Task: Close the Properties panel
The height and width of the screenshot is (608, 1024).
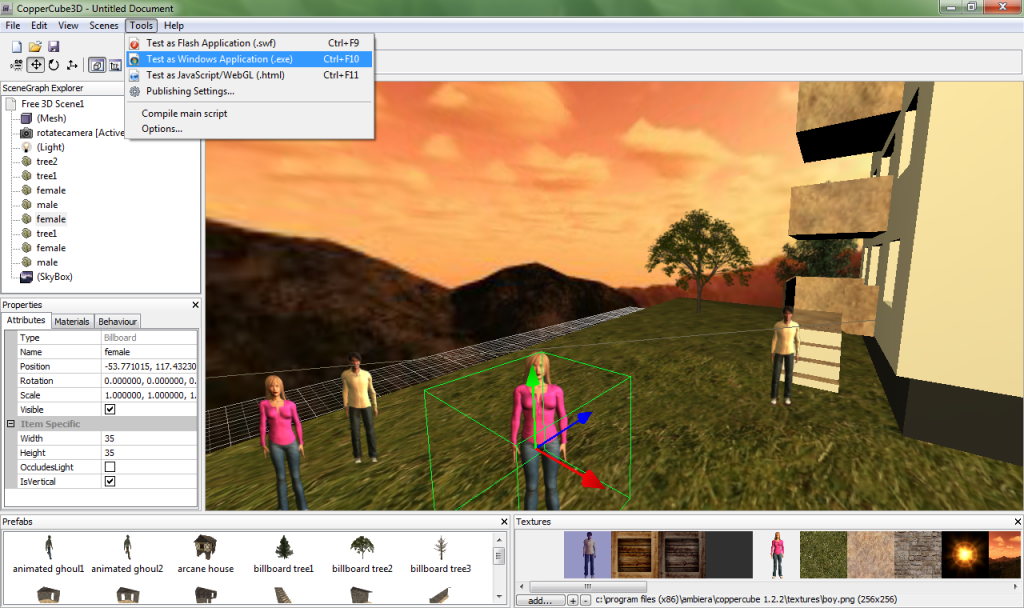Action: click(x=195, y=305)
